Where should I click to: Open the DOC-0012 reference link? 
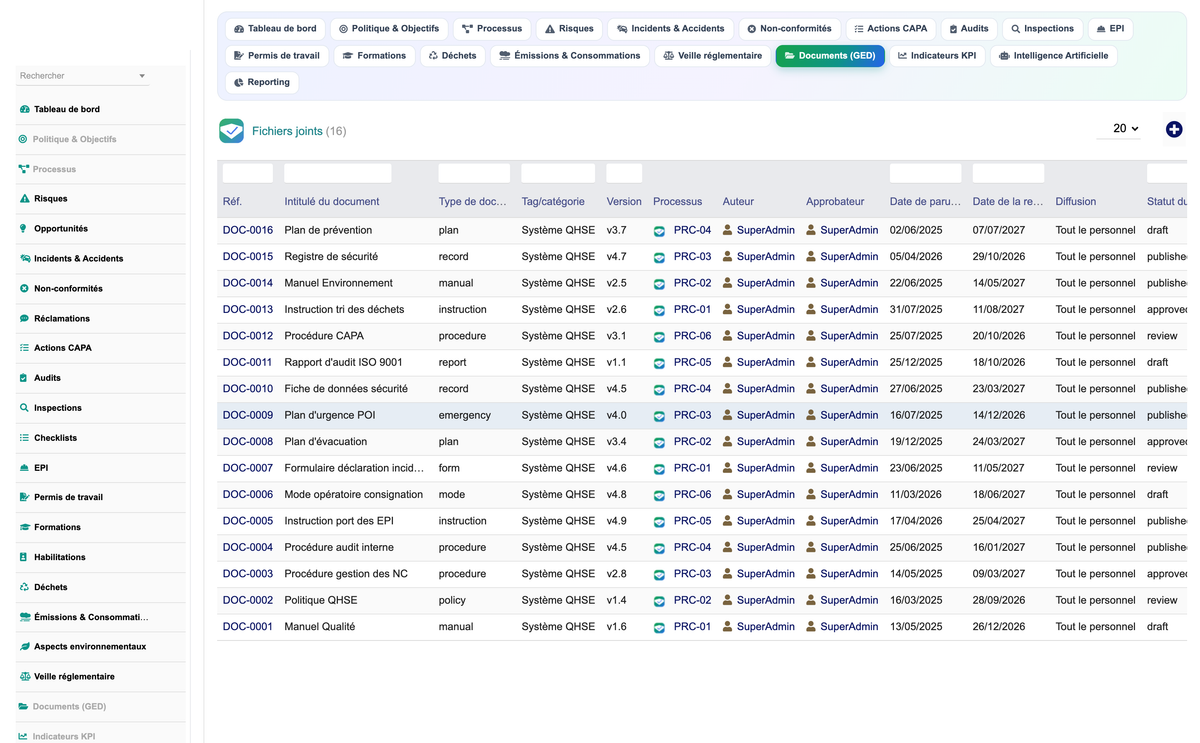248,336
